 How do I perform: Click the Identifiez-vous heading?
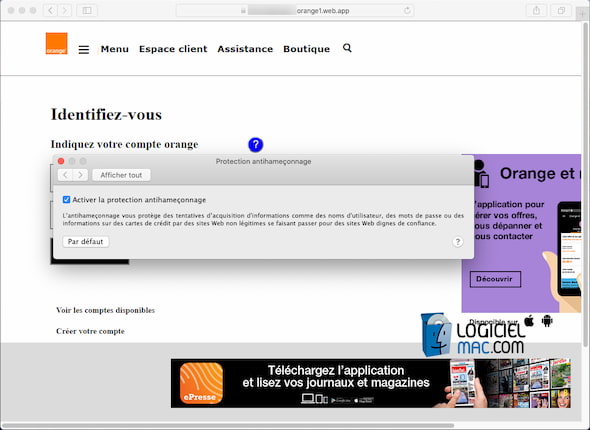click(x=106, y=114)
